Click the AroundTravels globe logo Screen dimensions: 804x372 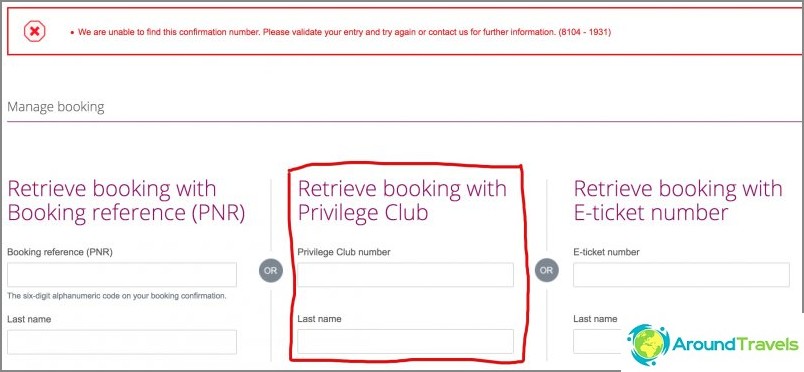pyautogui.click(x=648, y=344)
